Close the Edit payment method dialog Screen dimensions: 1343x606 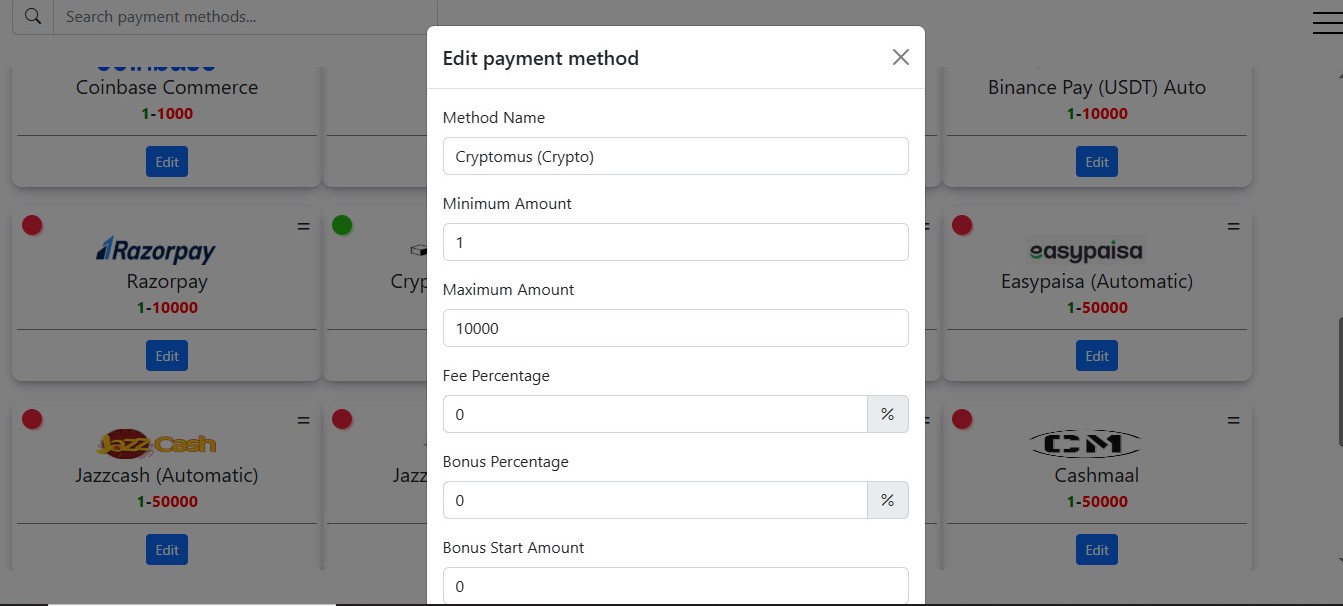click(x=901, y=57)
